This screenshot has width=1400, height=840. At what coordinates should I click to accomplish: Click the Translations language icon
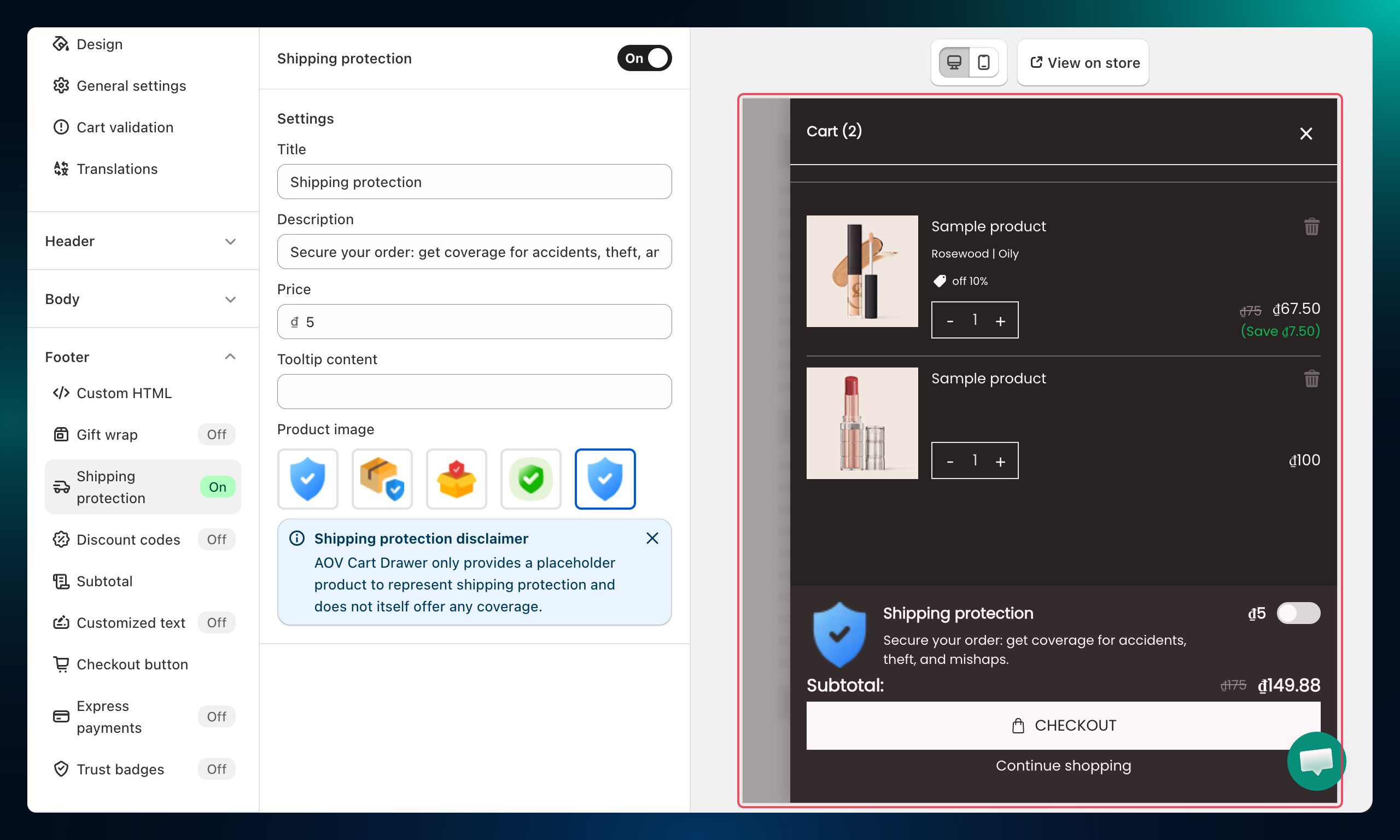click(61, 168)
